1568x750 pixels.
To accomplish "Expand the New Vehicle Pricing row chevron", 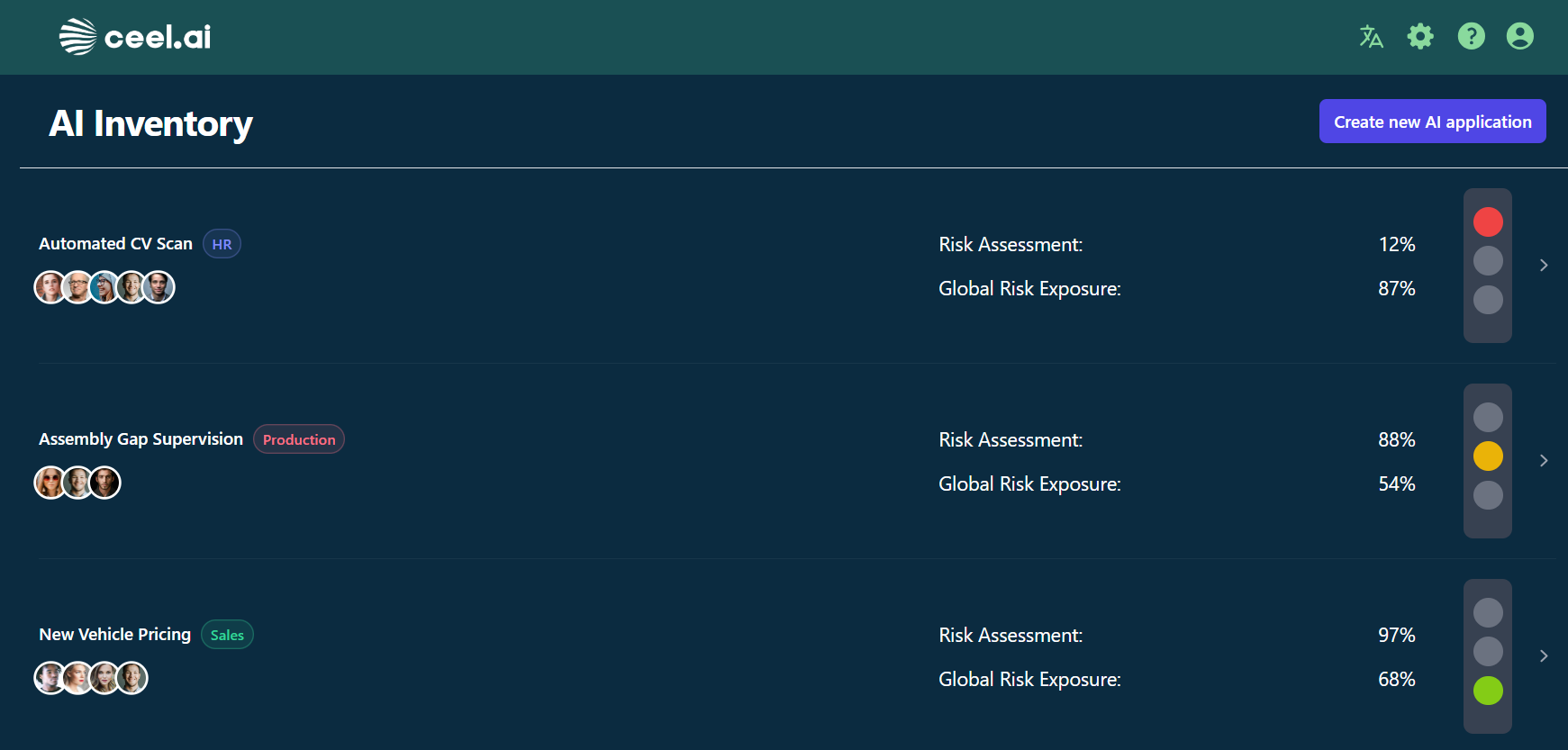I will (x=1544, y=656).
